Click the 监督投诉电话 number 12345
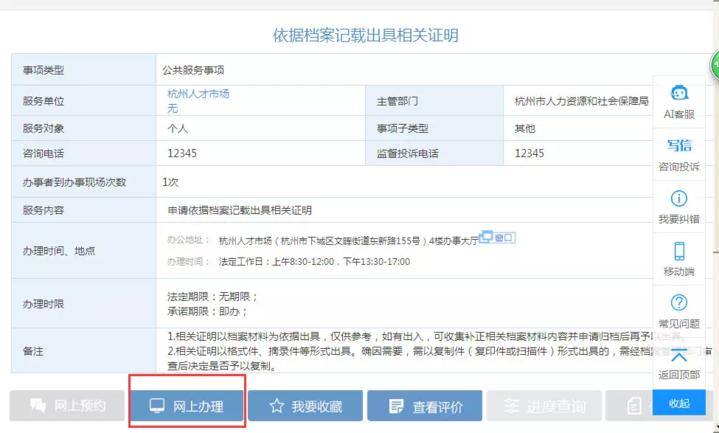 [529, 153]
